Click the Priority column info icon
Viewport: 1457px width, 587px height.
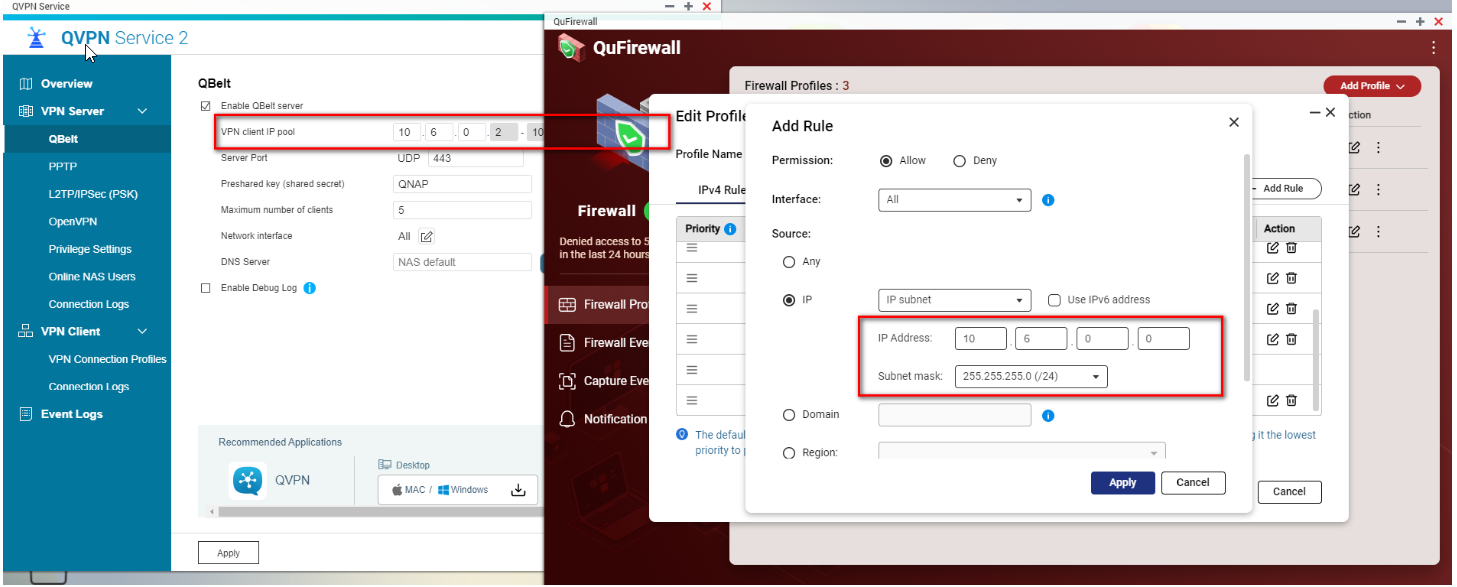[730, 229]
